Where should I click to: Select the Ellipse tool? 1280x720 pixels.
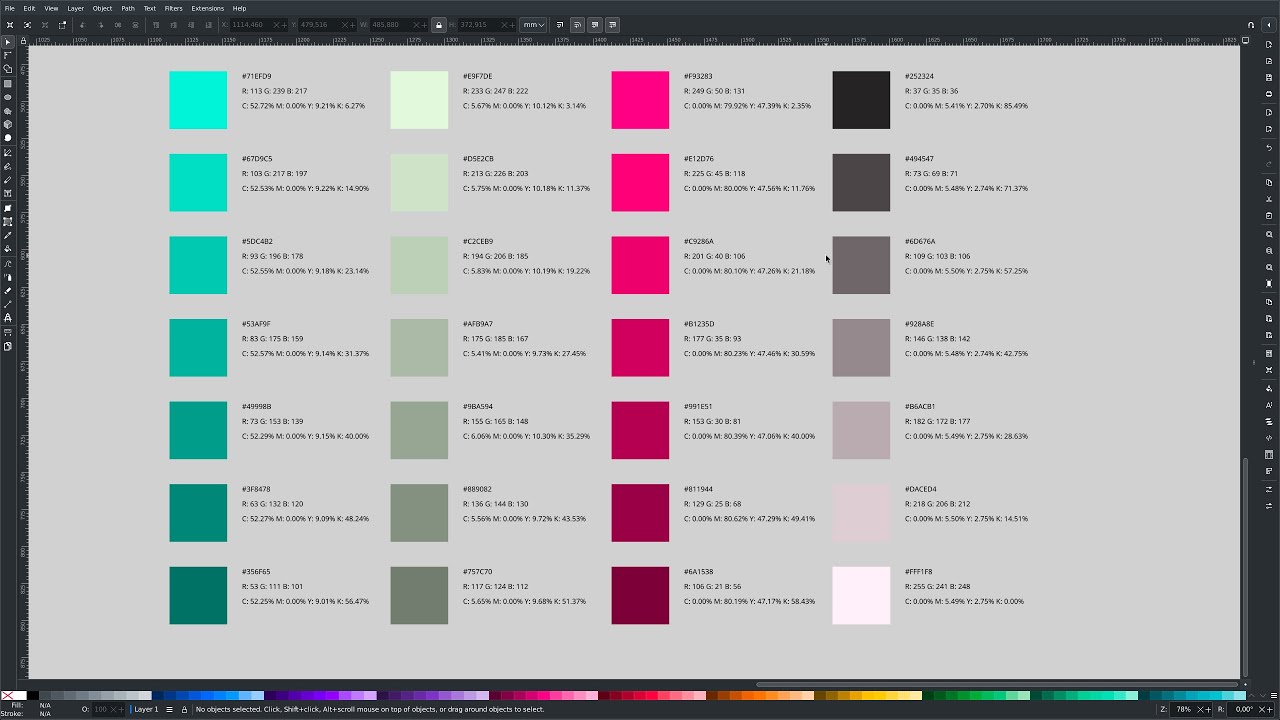point(8,98)
